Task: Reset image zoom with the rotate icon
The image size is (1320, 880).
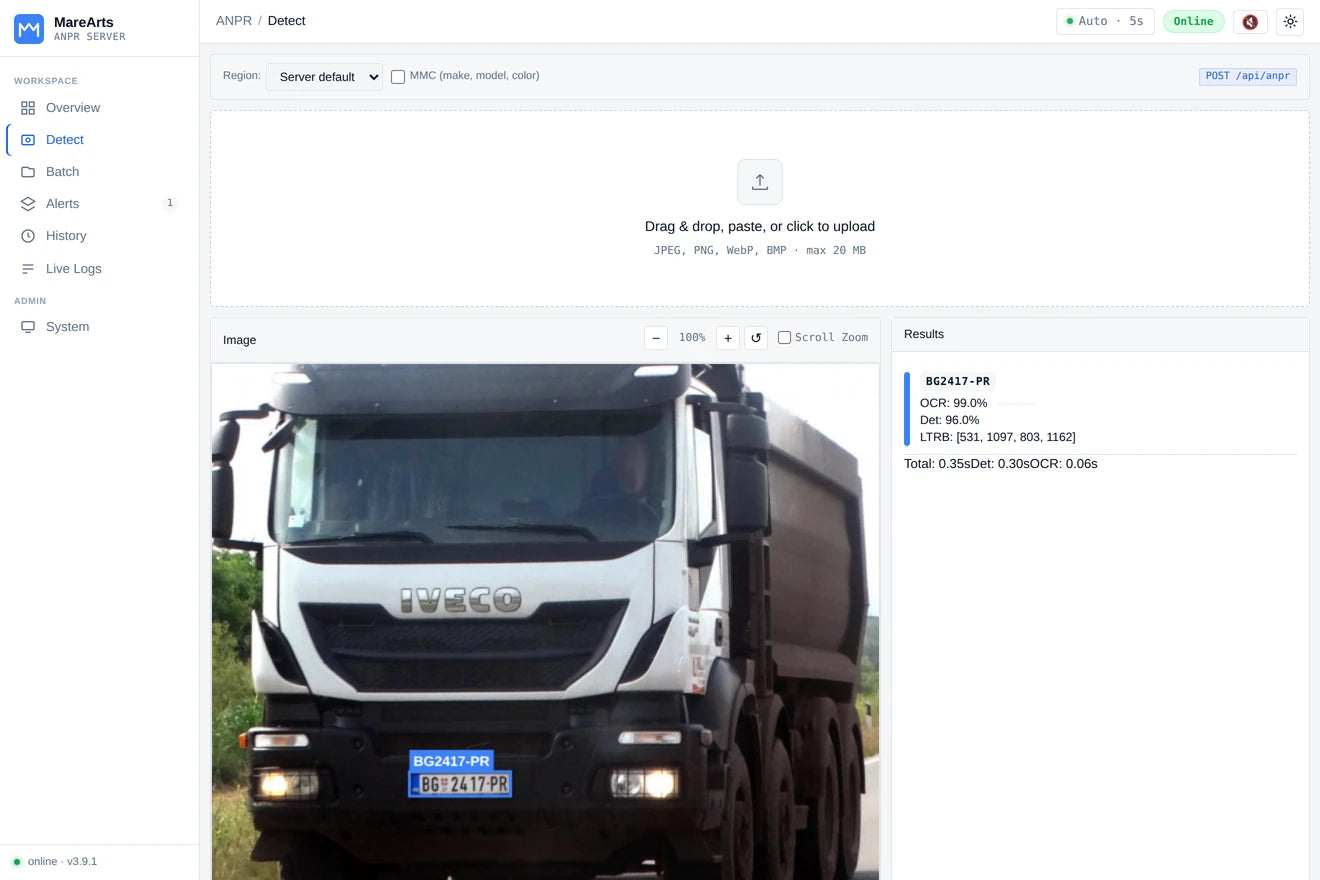Action: click(x=756, y=338)
